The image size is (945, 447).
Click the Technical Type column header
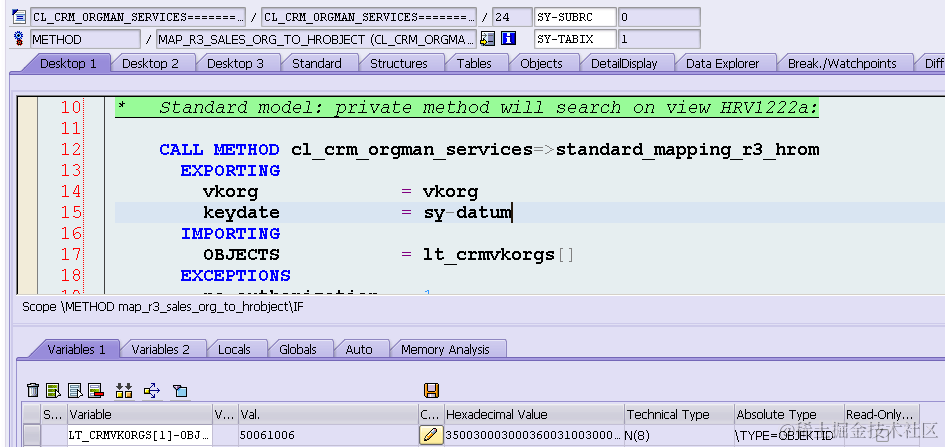point(679,414)
